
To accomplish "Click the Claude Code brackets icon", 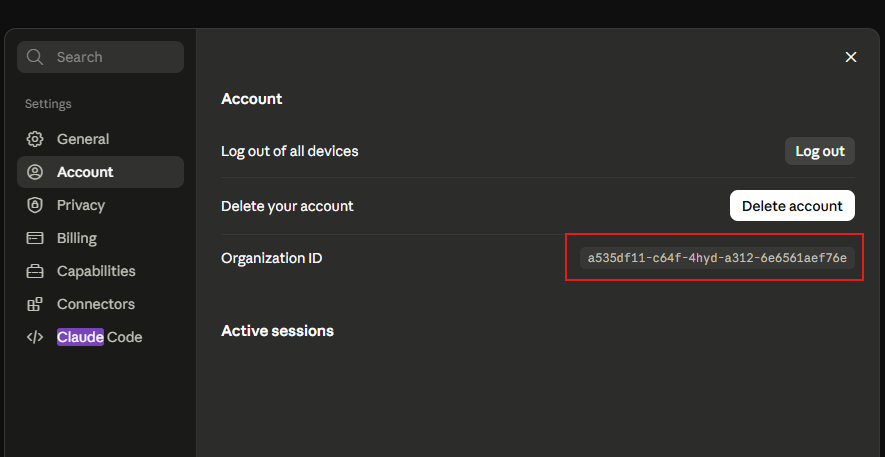I will (35, 337).
